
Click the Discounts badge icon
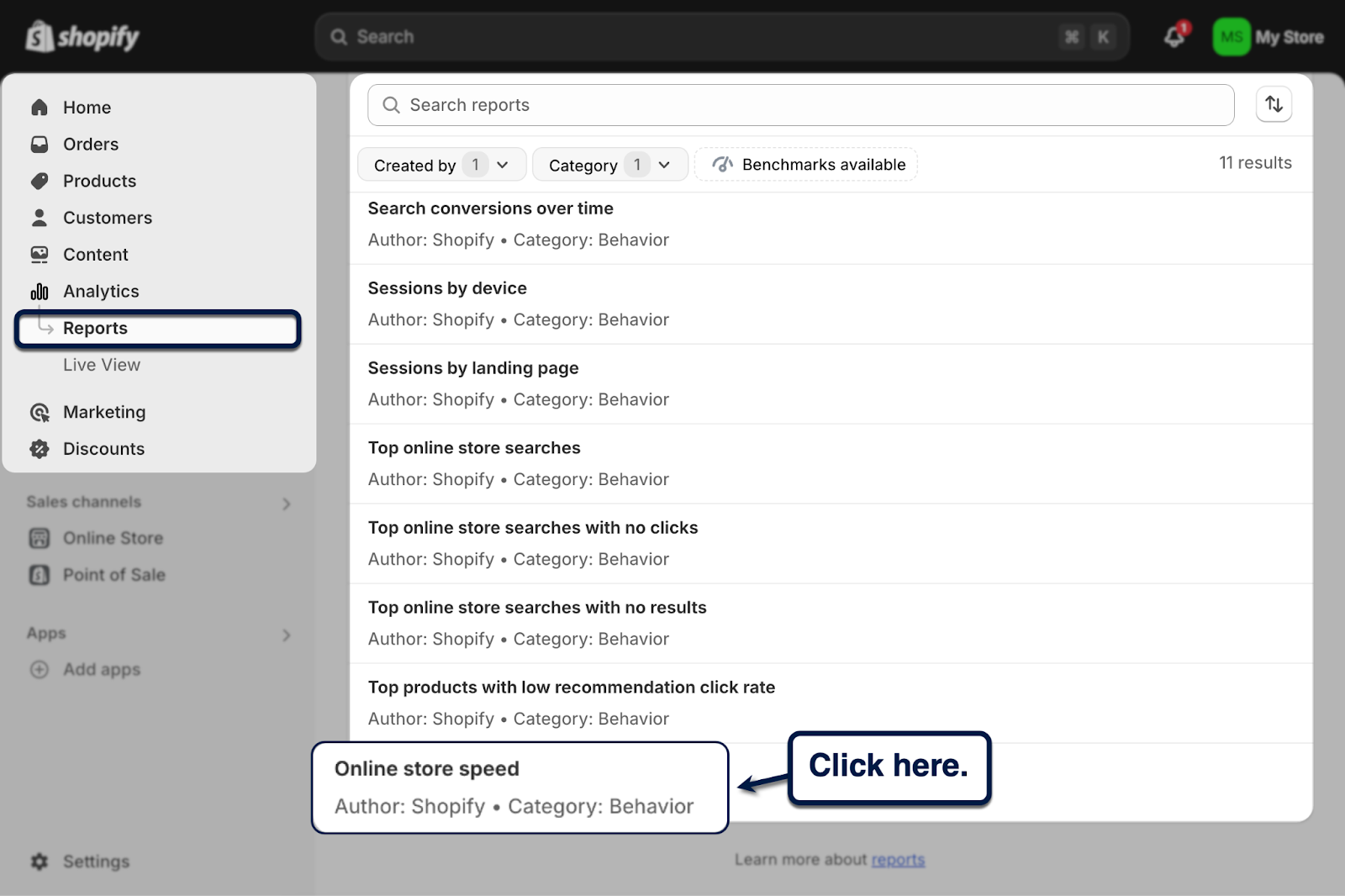tap(40, 449)
